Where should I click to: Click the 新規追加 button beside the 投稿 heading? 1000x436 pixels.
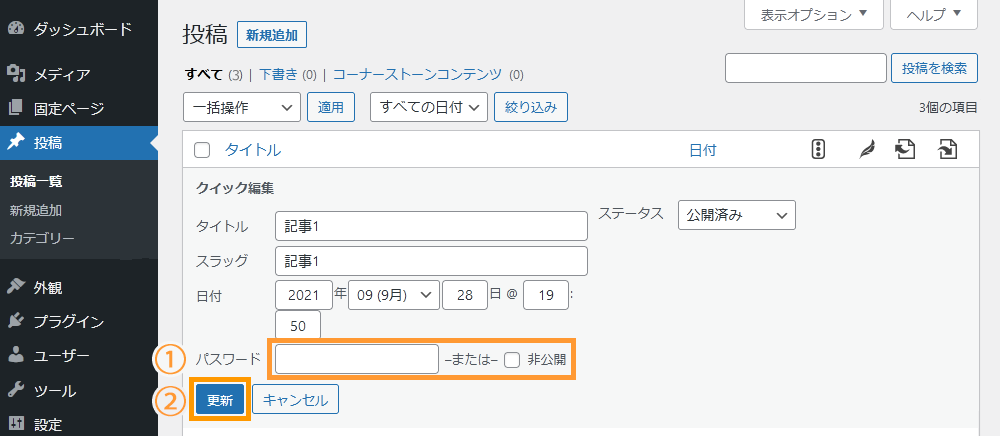[272, 35]
